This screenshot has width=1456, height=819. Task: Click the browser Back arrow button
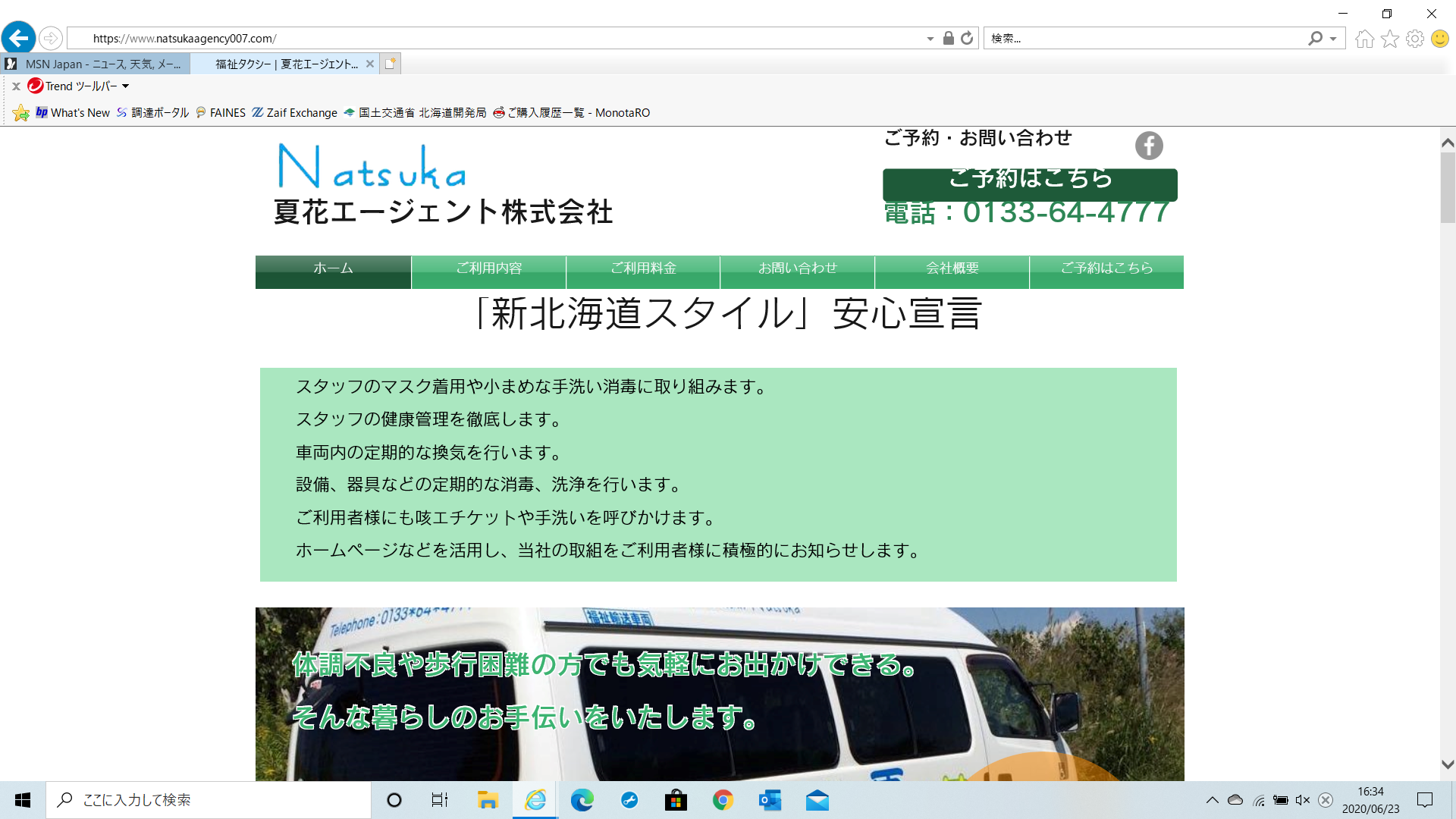coord(19,38)
